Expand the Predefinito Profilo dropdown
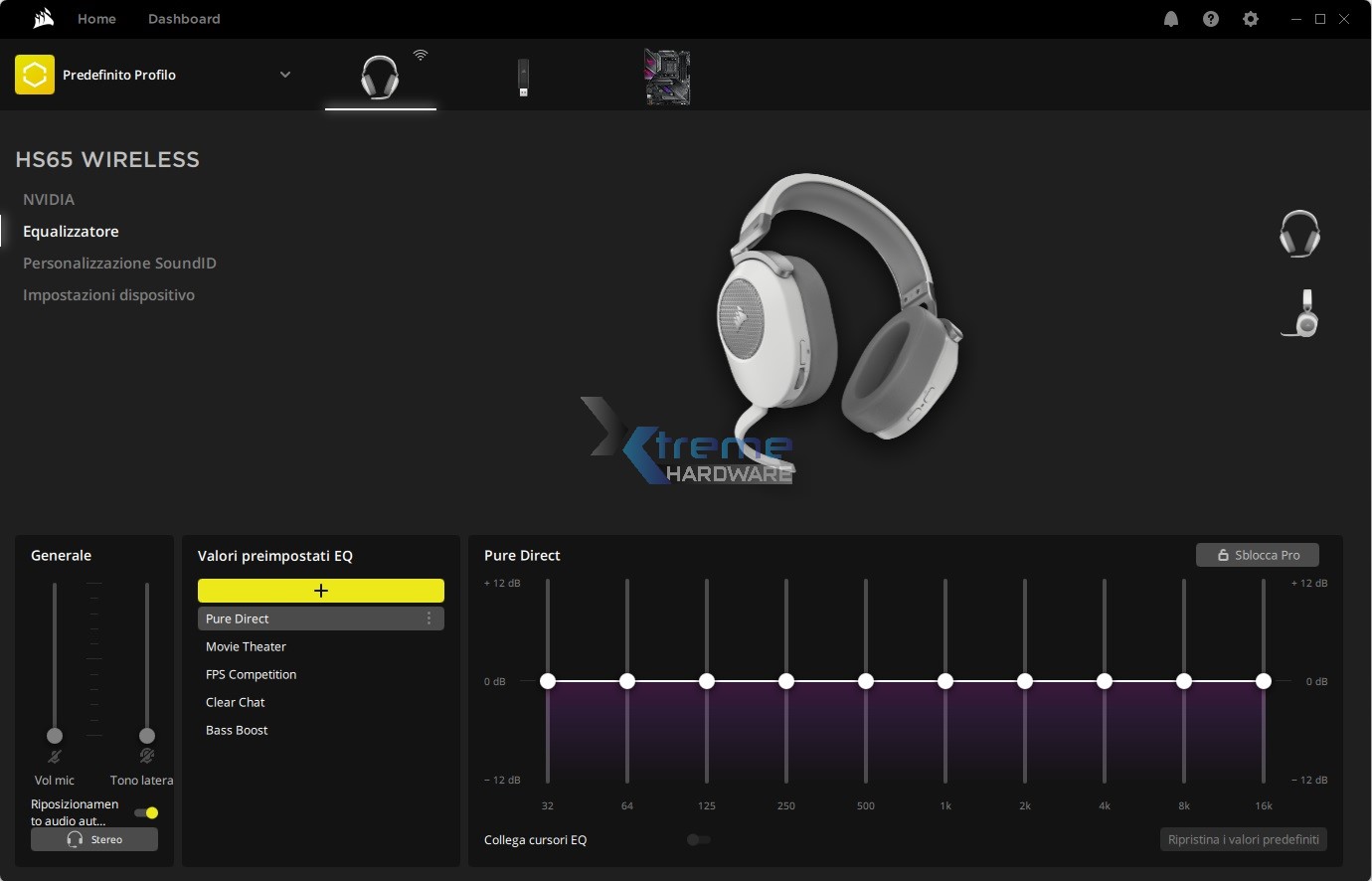This screenshot has width=1372, height=881. (x=285, y=75)
